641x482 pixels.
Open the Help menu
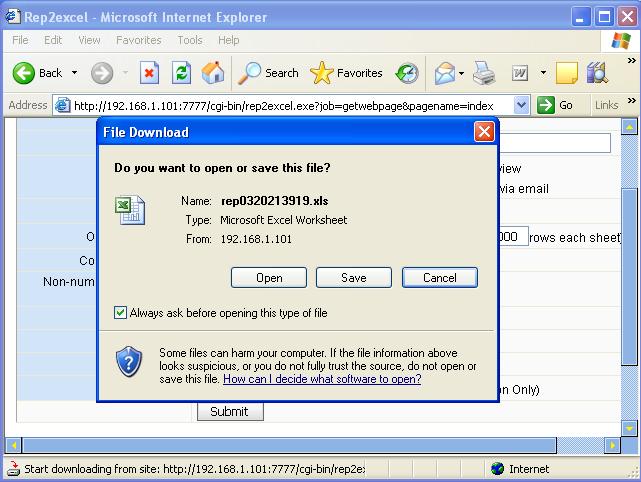[229, 40]
